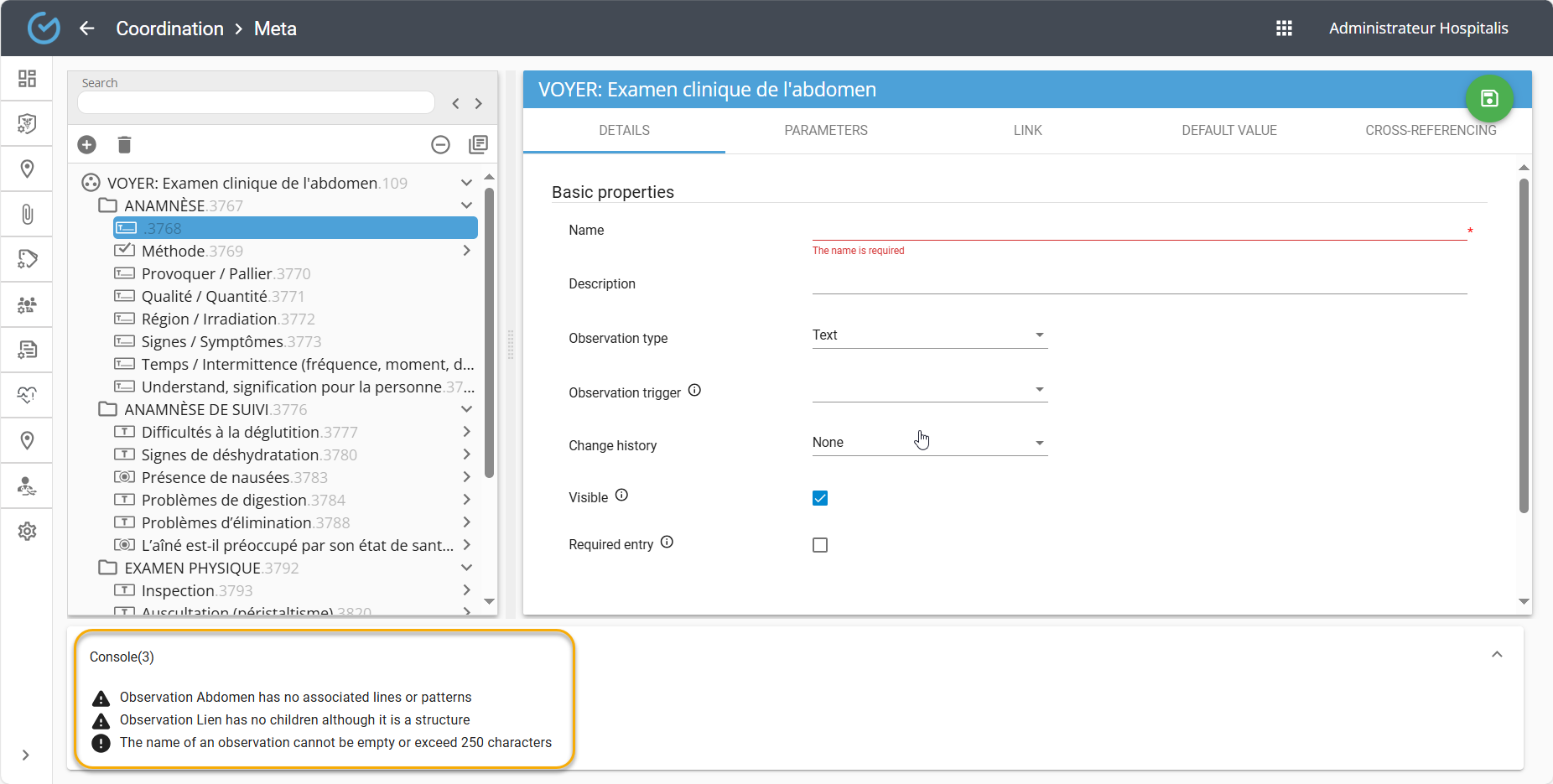Viewport: 1553px width, 784px height.
Task: Switch to the PARAMETERS tab
Action: 826,131
